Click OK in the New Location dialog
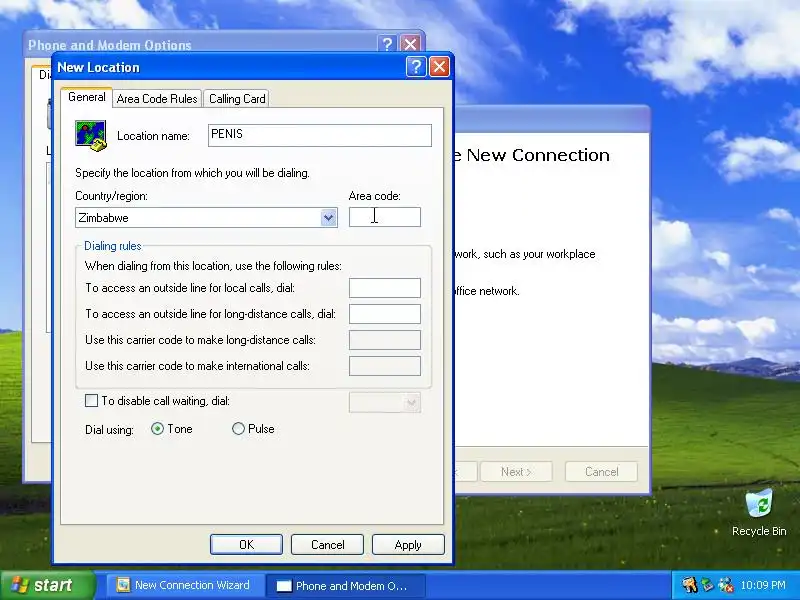The image size is (800, 600). click(x=246, y=544)
